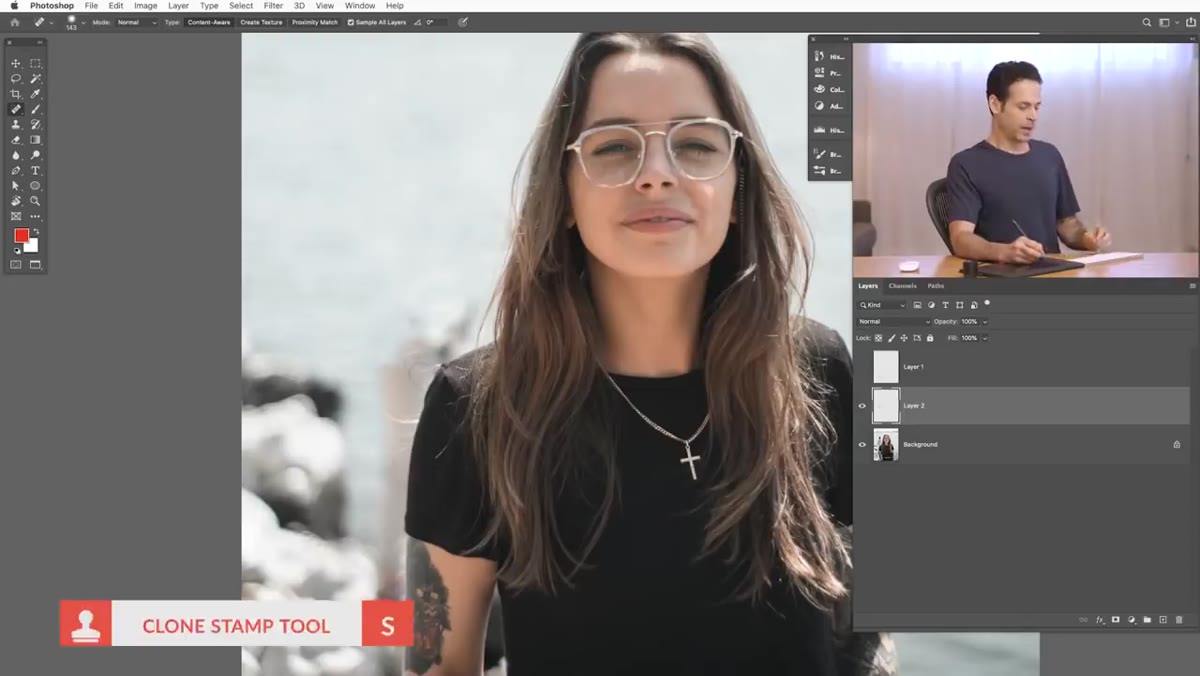The width and height of the screenshot is (1200, 676).
Task: Select the Pen tool
Action: pos(16,171)
